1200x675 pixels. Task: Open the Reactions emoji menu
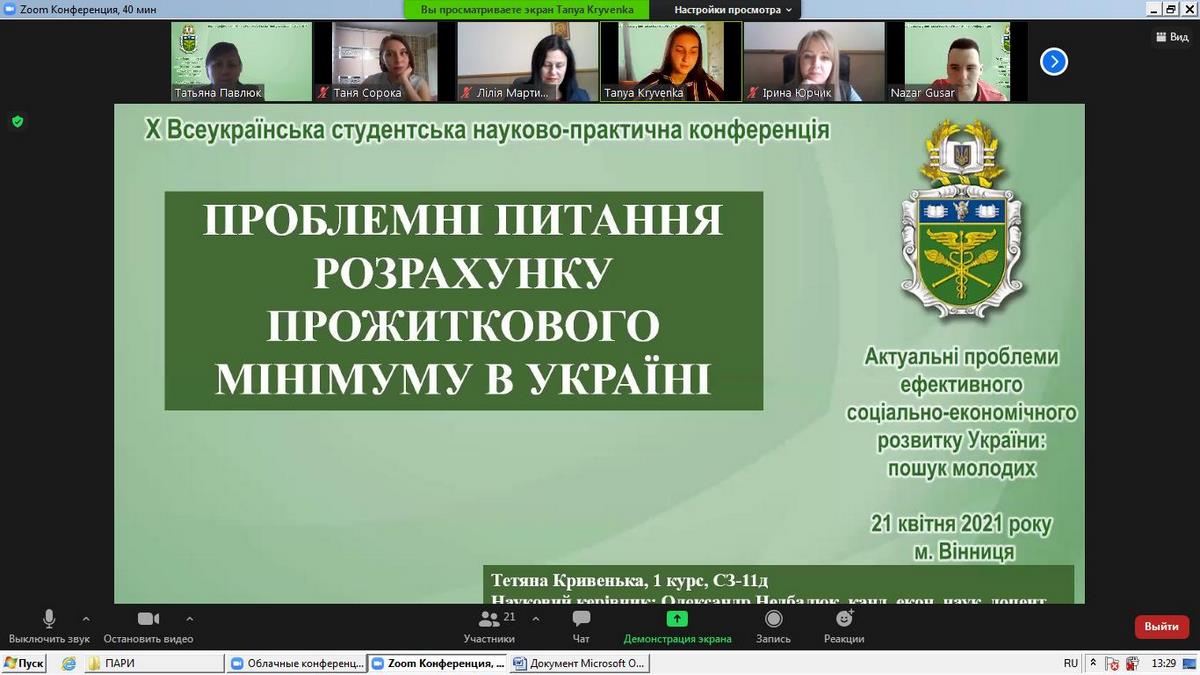844,619
